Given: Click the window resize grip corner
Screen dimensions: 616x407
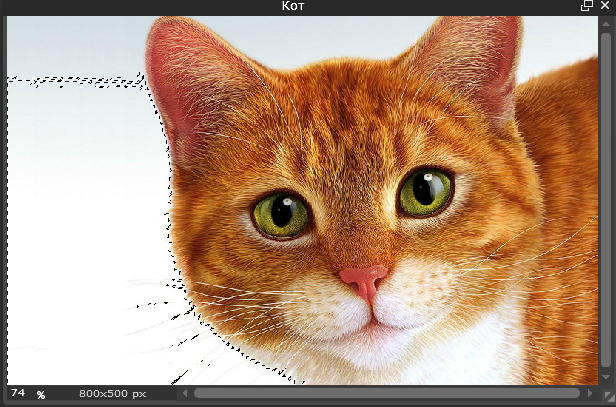Looking at the screenshot, I should (x=608, y=395).
